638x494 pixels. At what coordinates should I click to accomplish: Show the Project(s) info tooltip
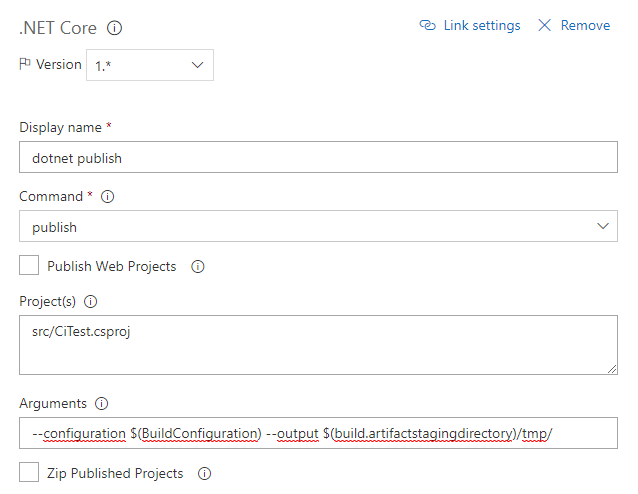(90, 302)
